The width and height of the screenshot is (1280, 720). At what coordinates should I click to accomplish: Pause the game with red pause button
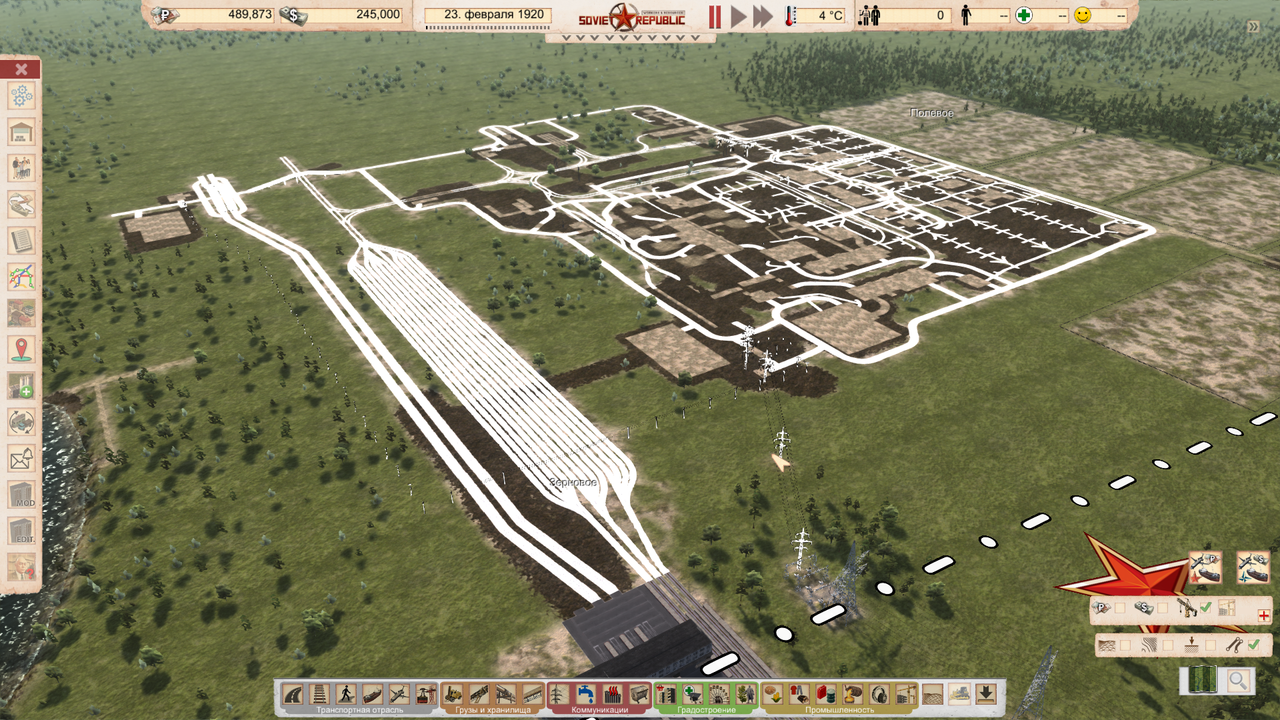(715, 16)
